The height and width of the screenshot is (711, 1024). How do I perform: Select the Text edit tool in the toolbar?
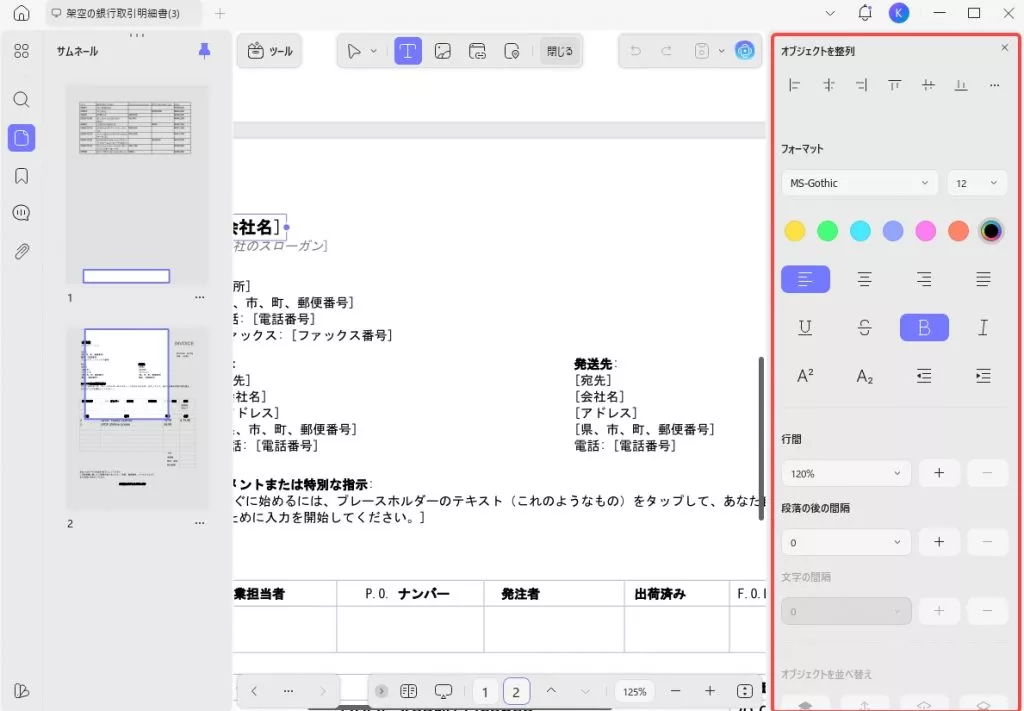coord(408,50)
